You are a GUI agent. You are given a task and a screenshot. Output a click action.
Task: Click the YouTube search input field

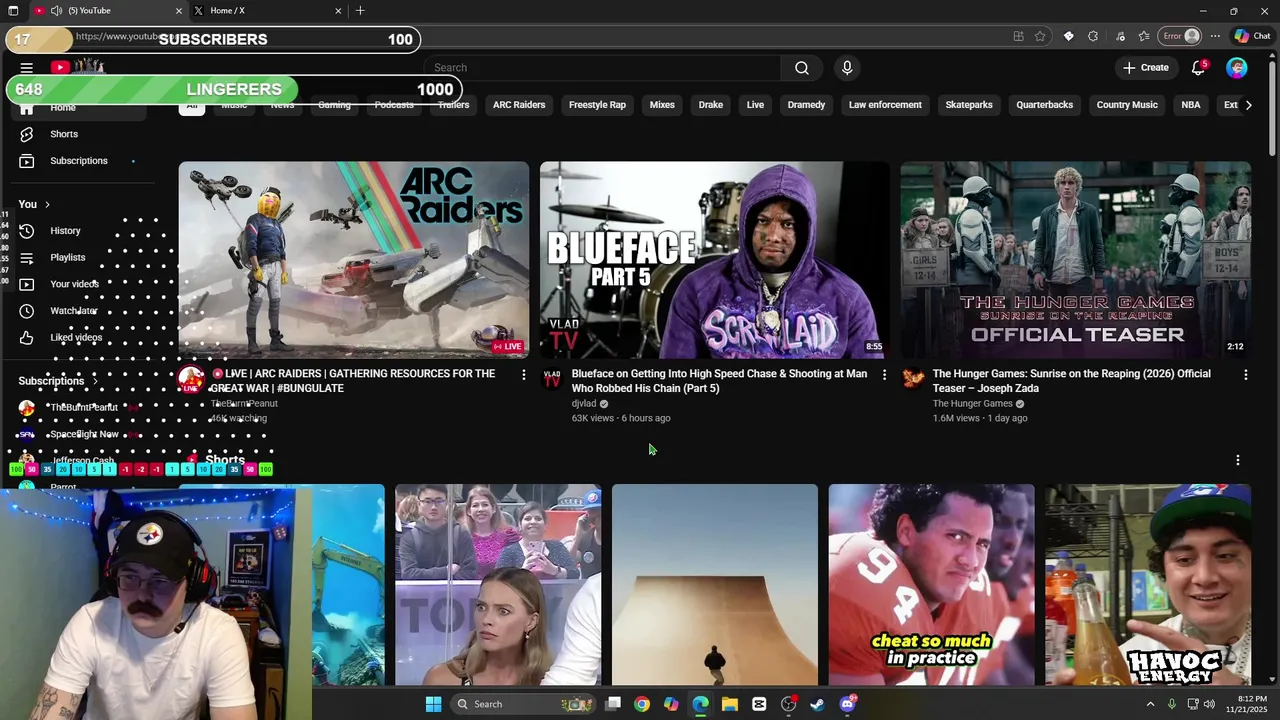click(602, 68)
